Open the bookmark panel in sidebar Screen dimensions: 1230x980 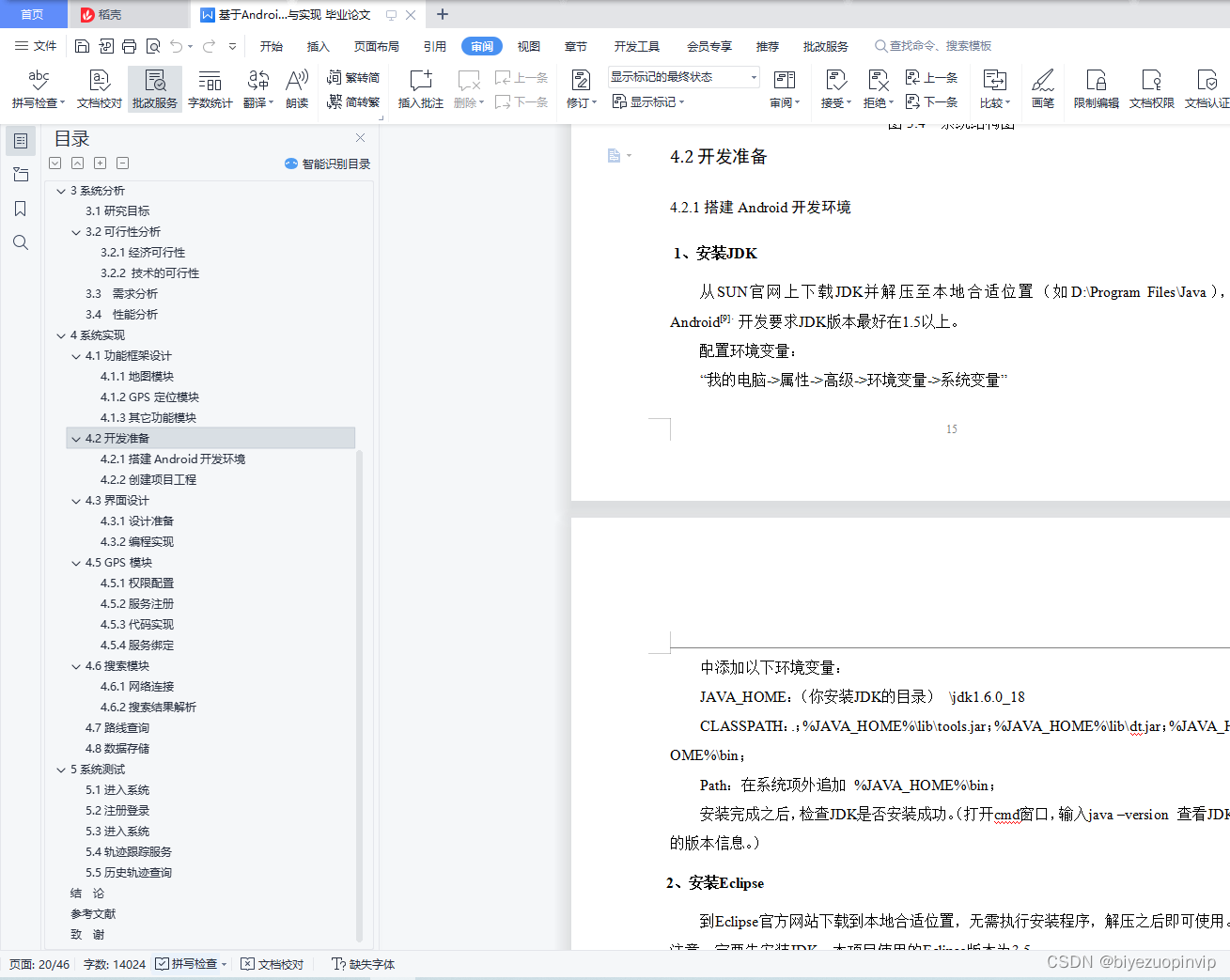pos(21,209)
